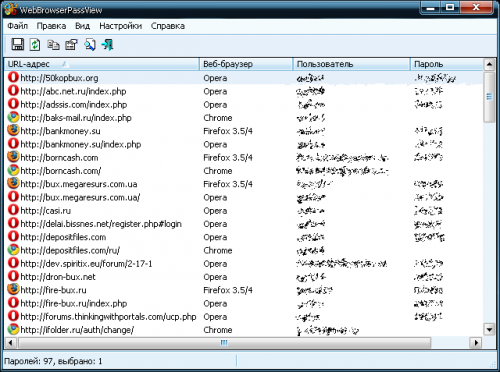Open the Правка menu
Viewport: 500px width, 372px height.
pos(51,26)
